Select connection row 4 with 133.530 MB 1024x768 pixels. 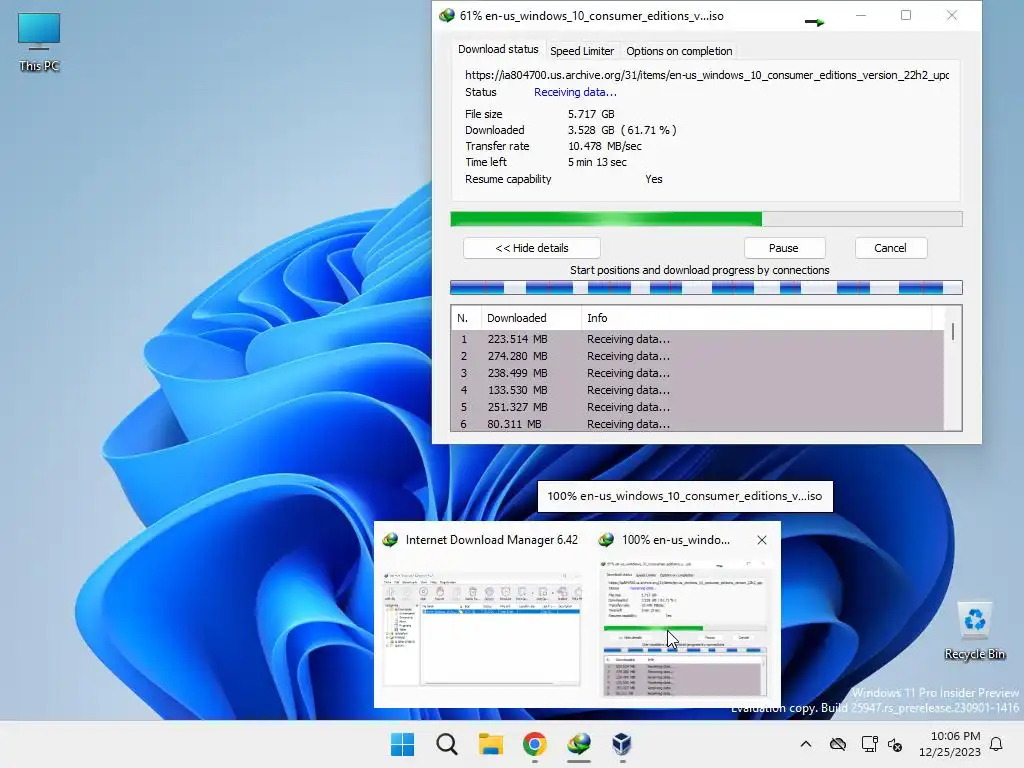pyautogui.click(x=697, y=390)
